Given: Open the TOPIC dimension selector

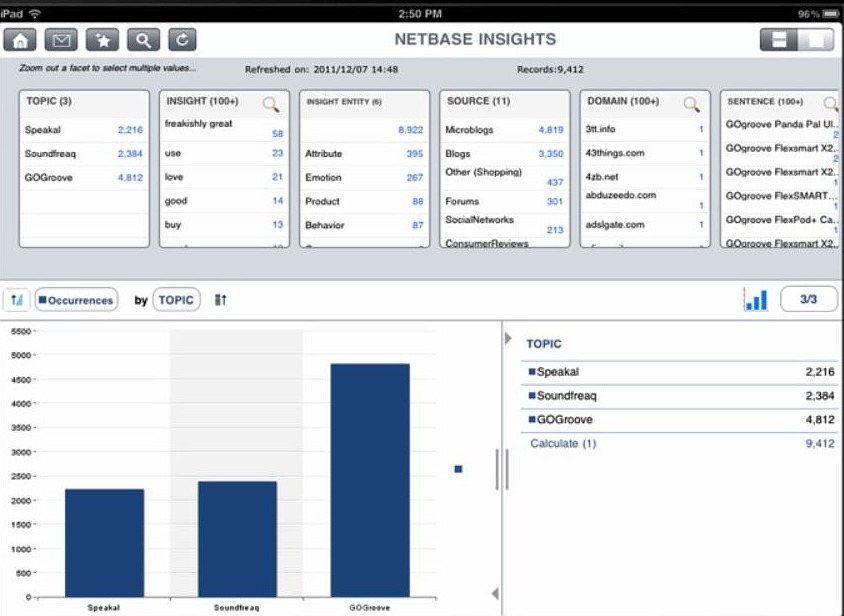Looking at the screenshot, I should coord(177,300).
